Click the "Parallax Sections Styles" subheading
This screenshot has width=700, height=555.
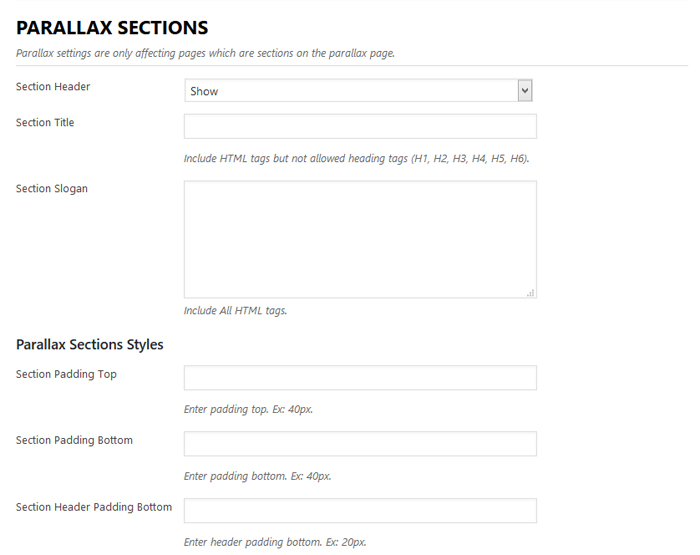[90, 345]
